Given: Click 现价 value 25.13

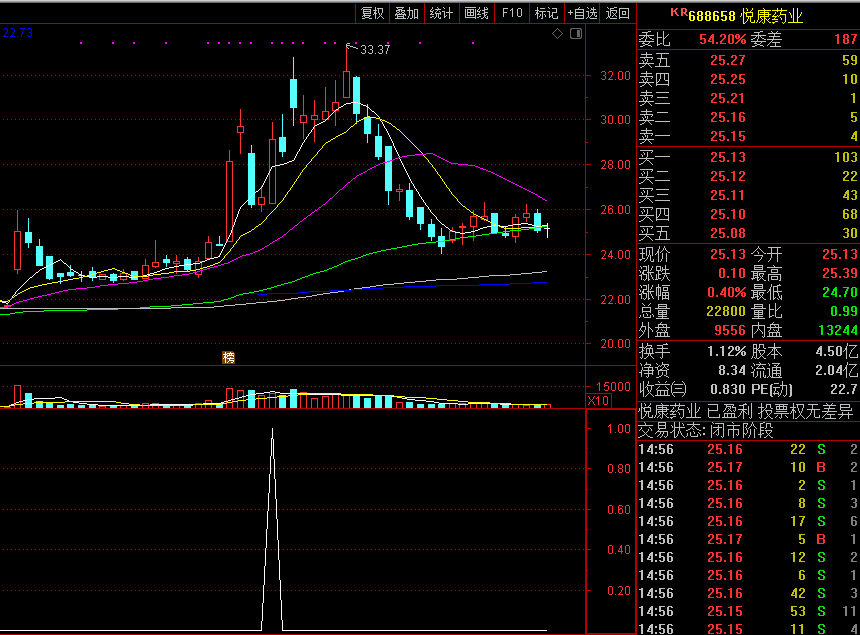Looking at the screenshot, I should 728,254.
